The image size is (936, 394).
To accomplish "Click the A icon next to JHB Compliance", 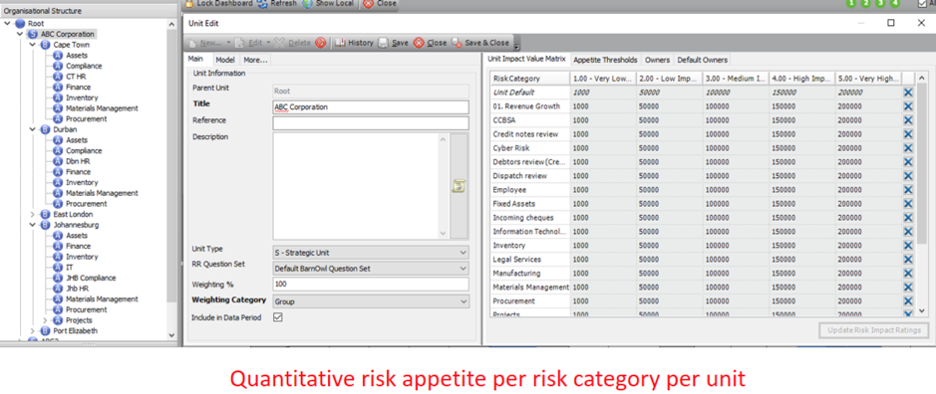I will pos(58,278).
